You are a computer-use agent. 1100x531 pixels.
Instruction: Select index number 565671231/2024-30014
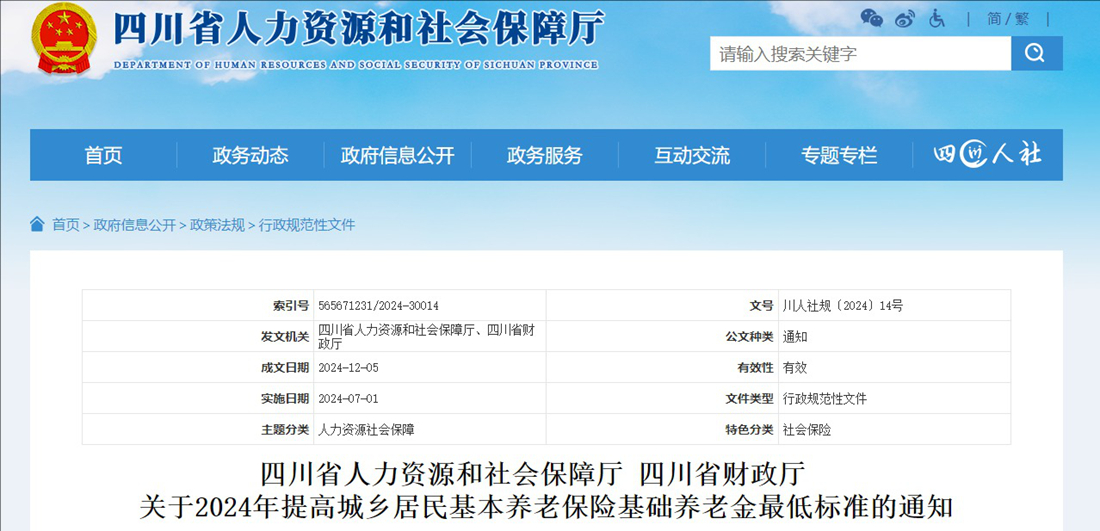378,306
